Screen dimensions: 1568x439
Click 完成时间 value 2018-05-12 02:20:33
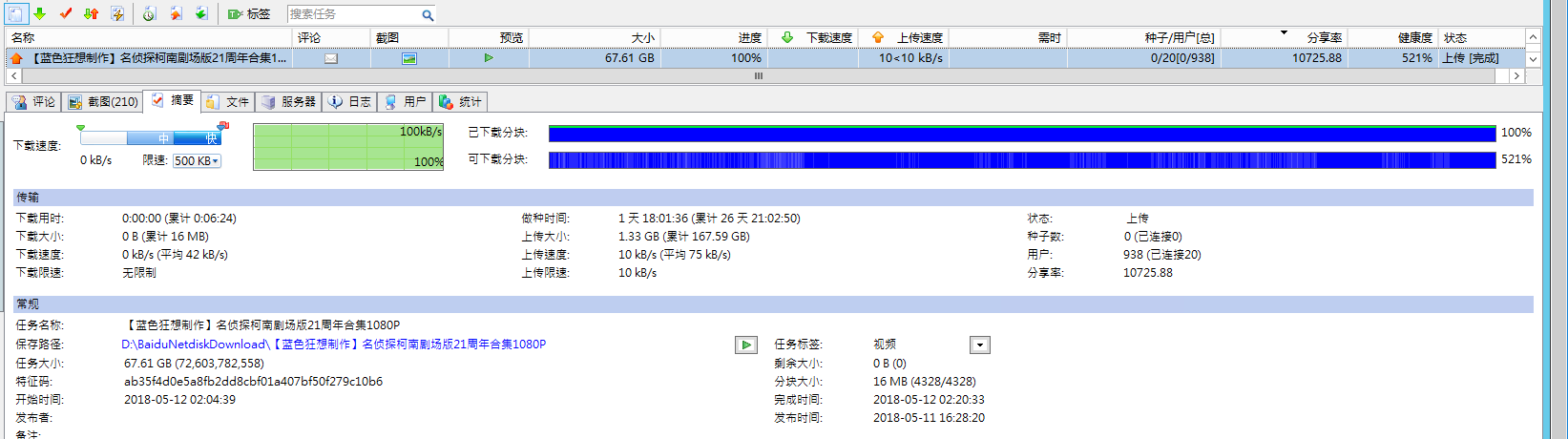(929, 400)
